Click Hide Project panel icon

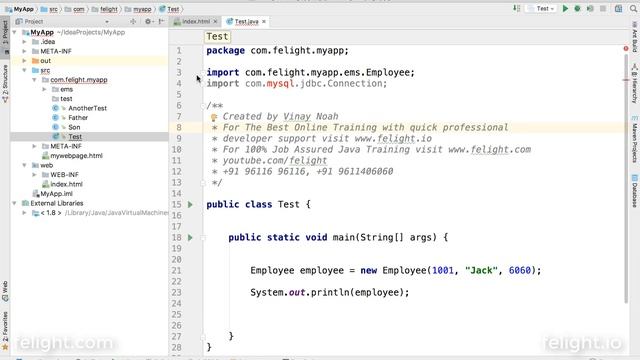pyautogui.click(x=161, y=22)
